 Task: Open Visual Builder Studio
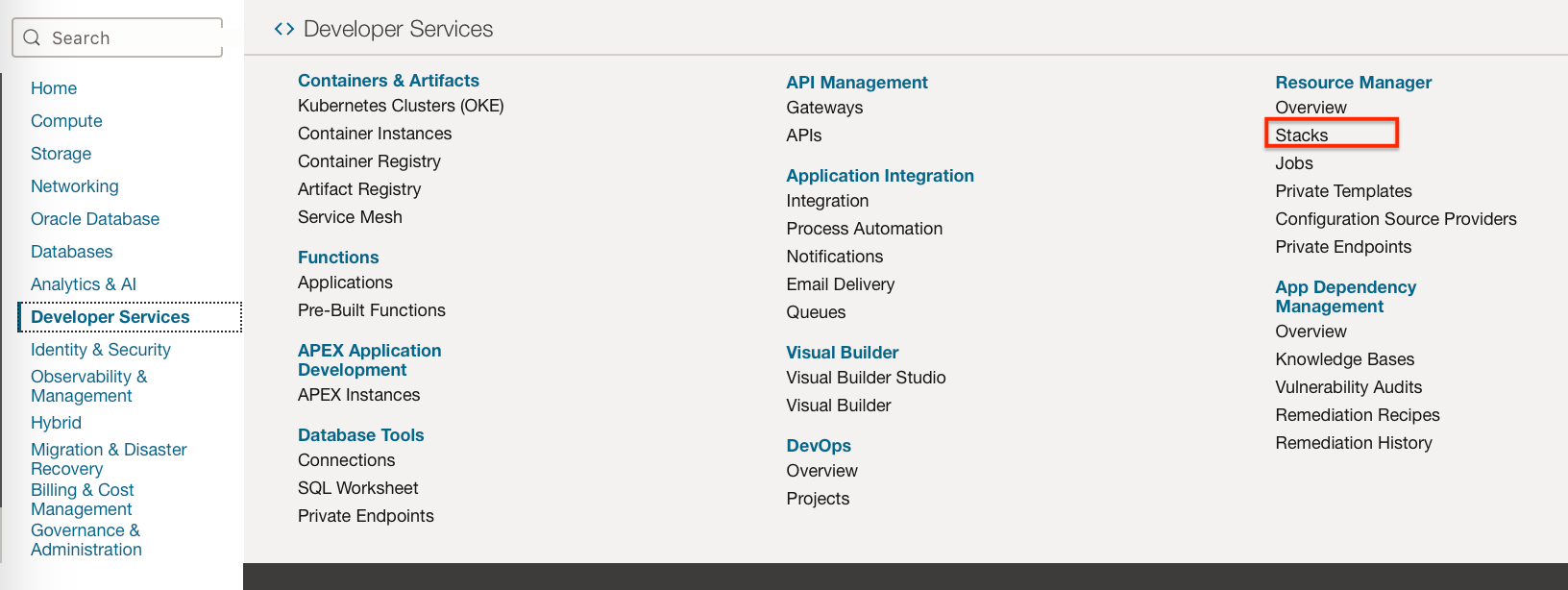tap(866, 378)
